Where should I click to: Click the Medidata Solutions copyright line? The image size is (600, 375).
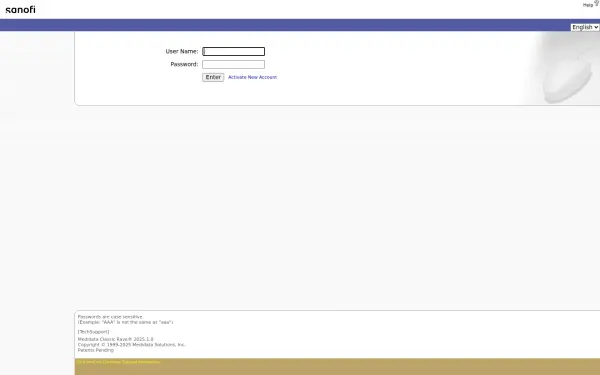(131, 345)
